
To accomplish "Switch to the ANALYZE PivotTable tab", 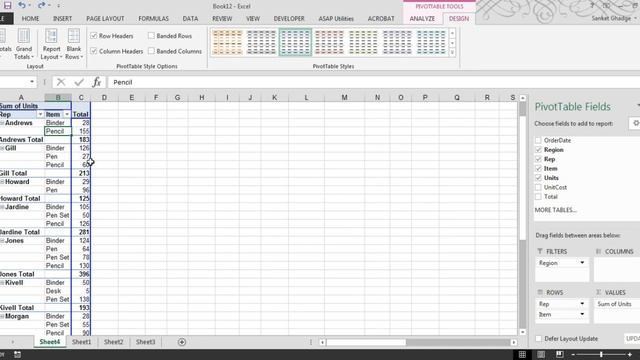I will point(422,19).
